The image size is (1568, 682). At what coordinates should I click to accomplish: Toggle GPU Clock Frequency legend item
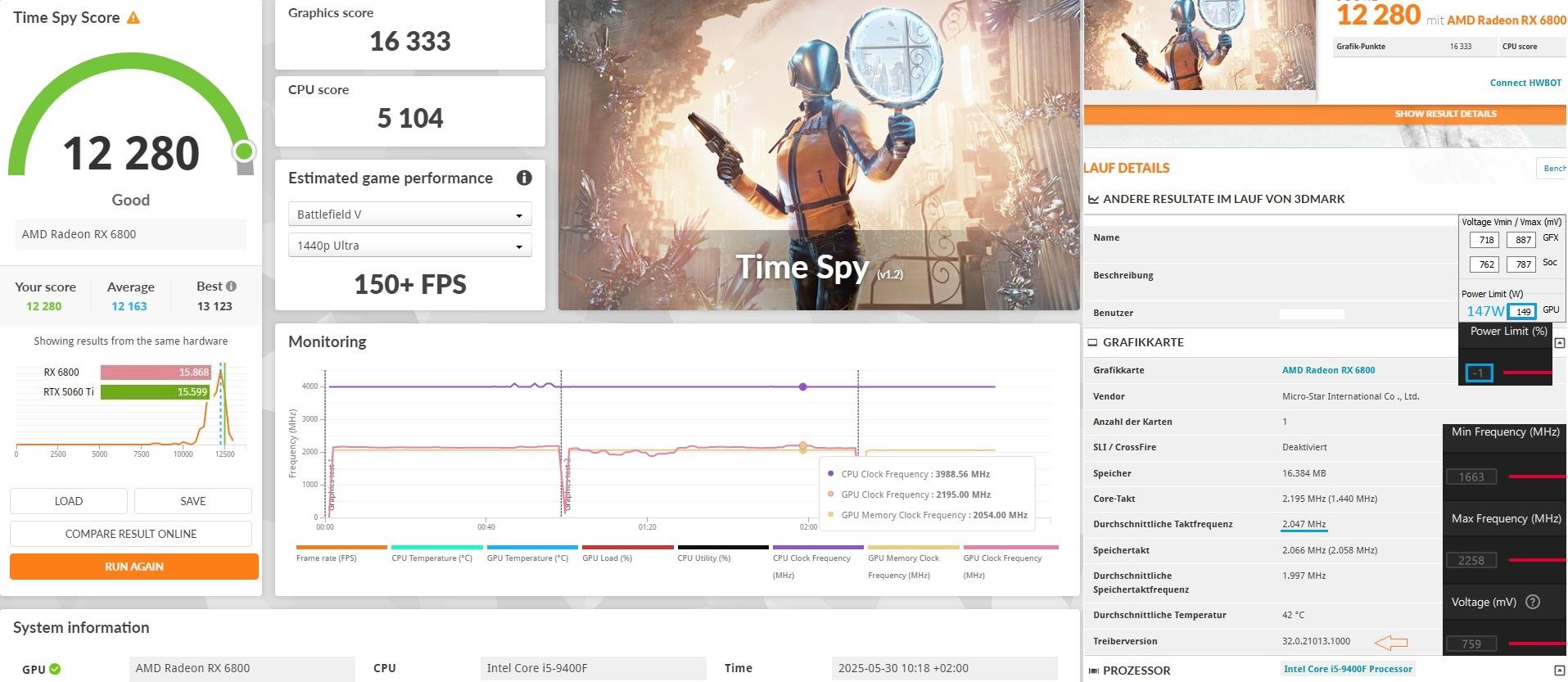(1010, 562)
